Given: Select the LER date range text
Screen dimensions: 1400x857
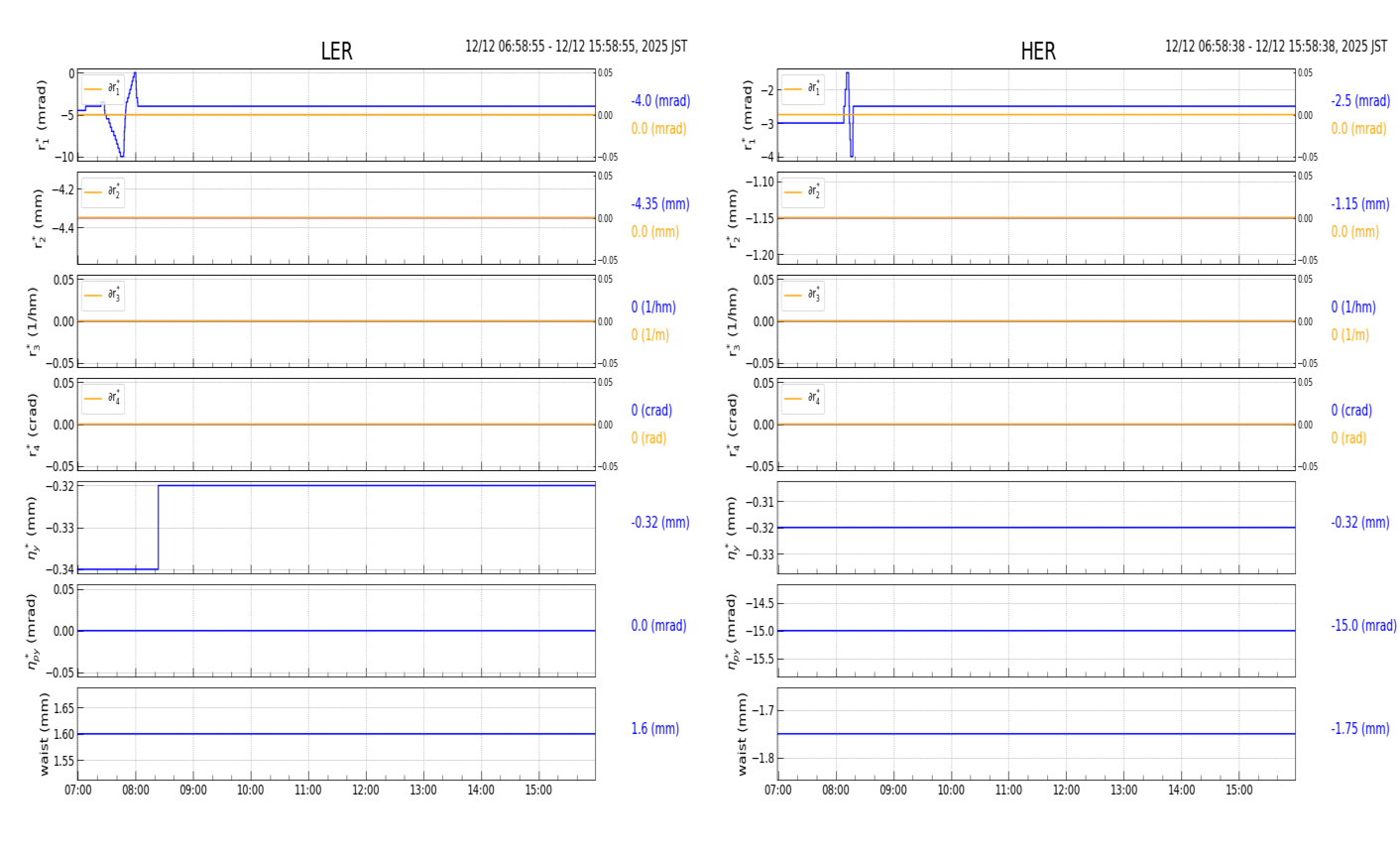Looking at the screenshot, I should tap(575, 47).
